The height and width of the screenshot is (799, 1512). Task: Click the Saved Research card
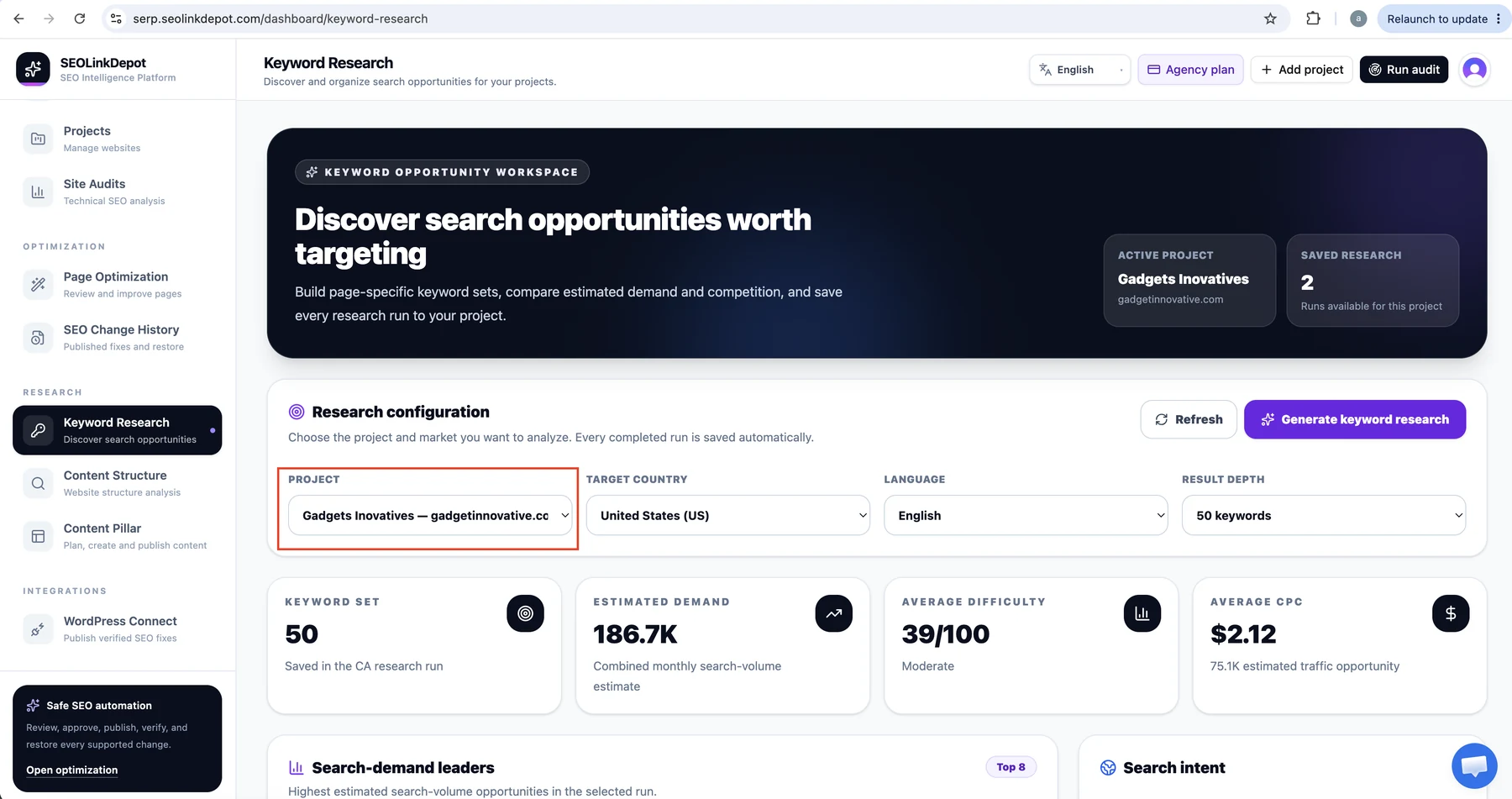coord(1373,280)
